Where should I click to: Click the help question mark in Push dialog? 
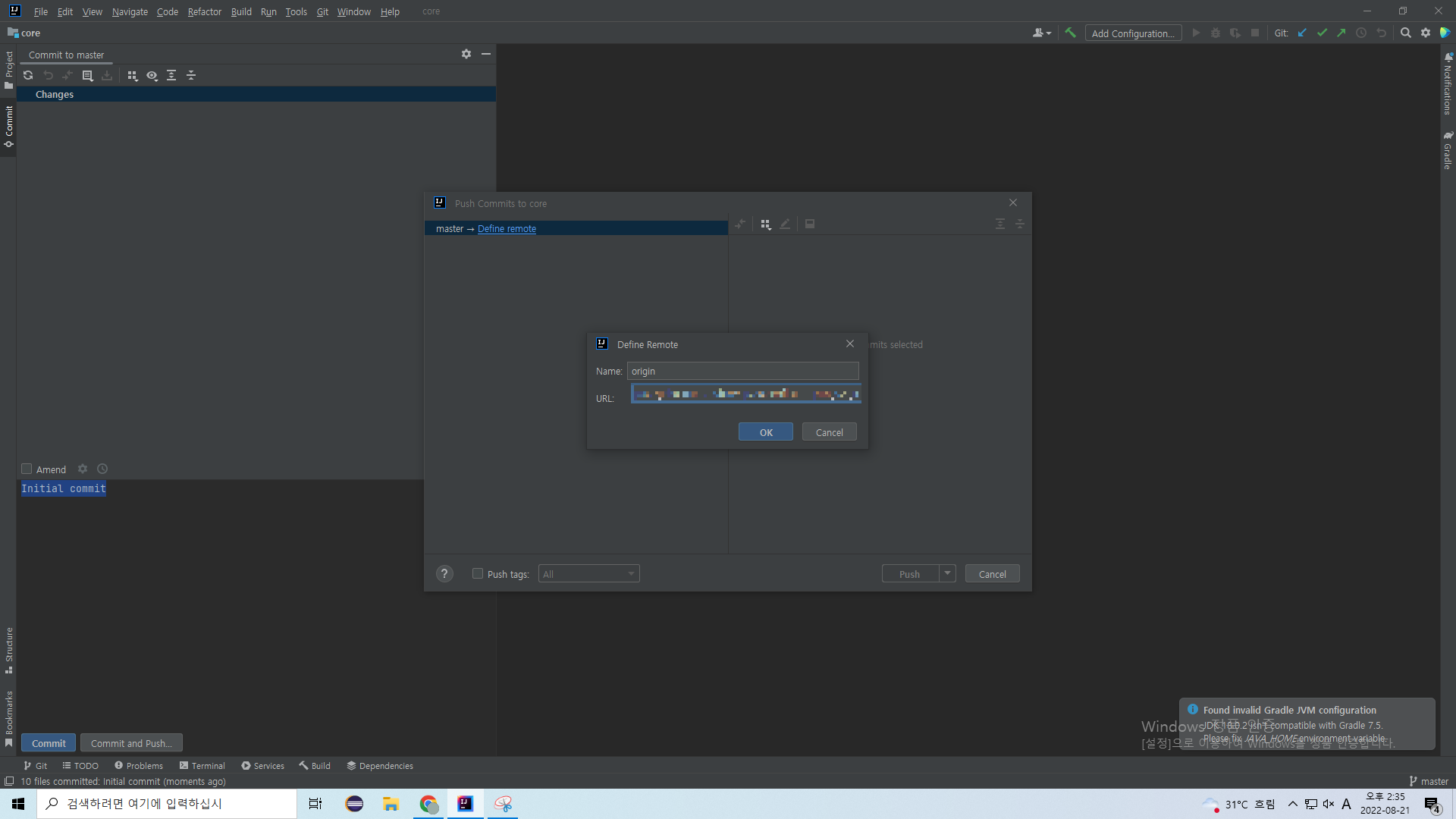coord(444,574)
